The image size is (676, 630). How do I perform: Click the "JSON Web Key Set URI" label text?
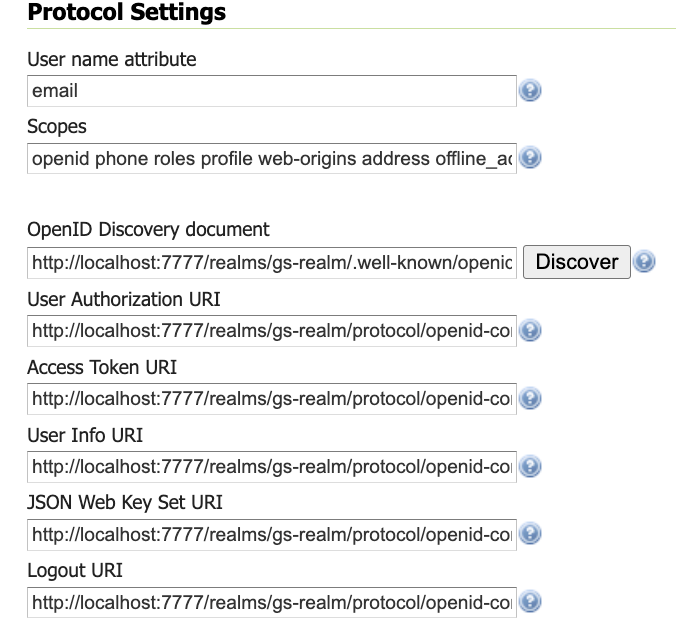click(x=125, y=502)
